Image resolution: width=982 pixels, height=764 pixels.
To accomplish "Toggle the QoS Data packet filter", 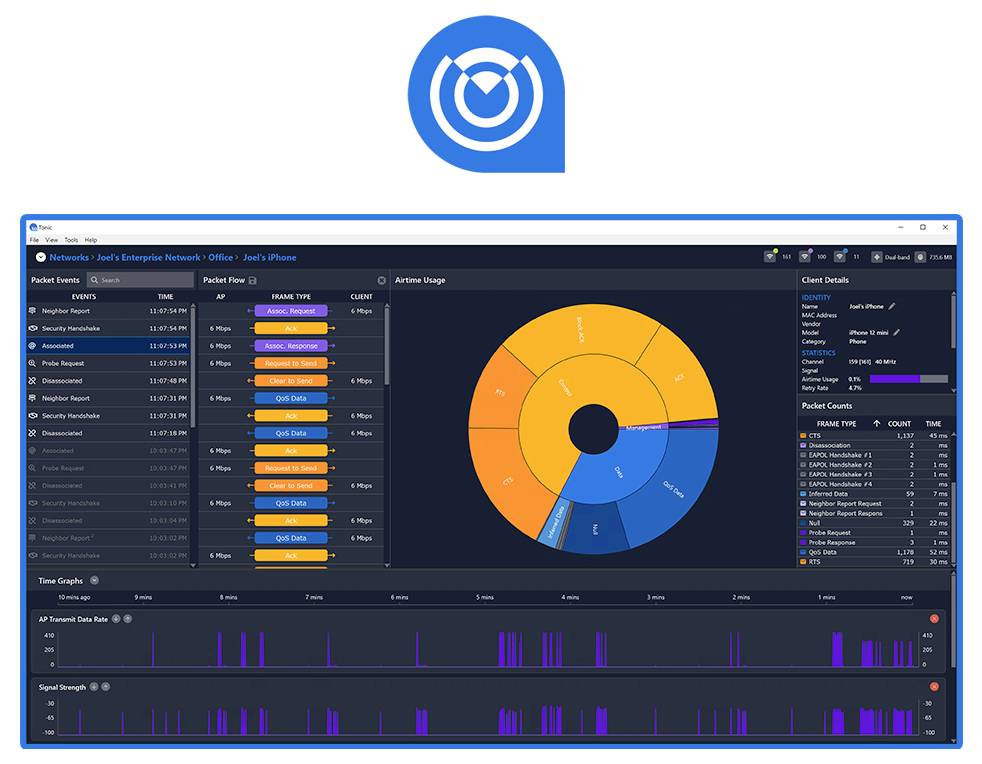I will [x=802, y=551].
